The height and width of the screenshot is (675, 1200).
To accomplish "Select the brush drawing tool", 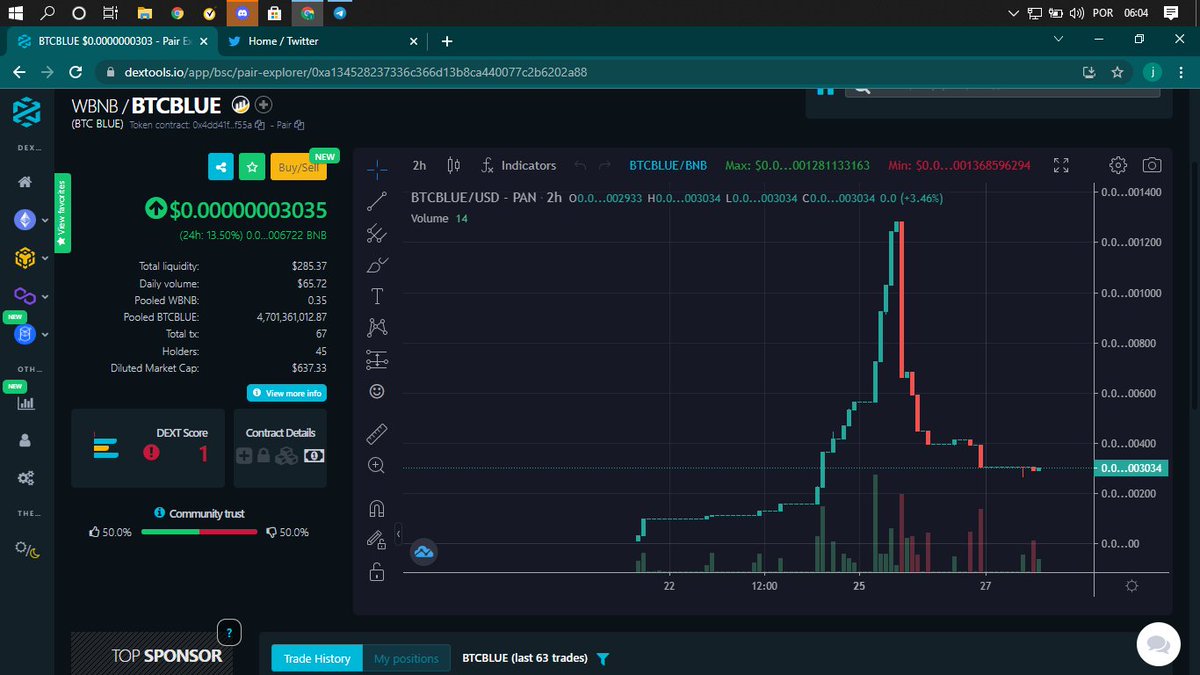I will pyautogui.click(x=377, y=265).
